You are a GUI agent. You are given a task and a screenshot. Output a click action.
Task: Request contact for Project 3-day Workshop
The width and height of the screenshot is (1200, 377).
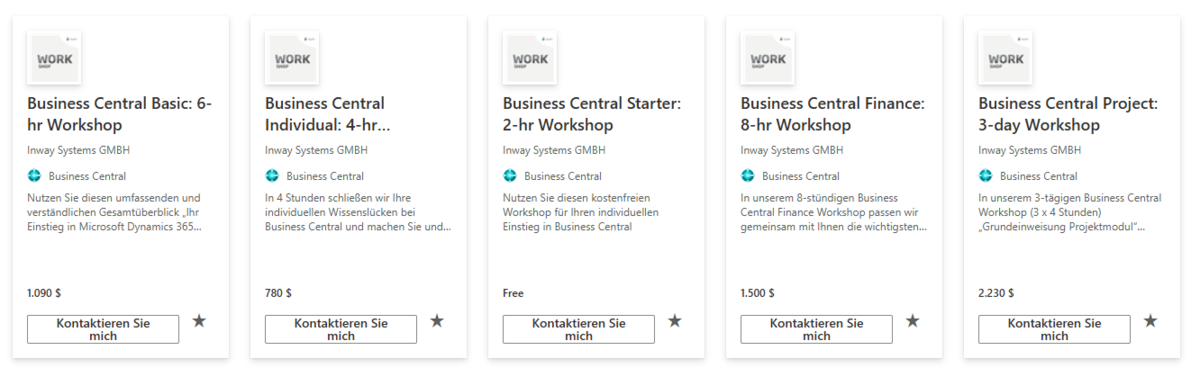click(1055, 329)
